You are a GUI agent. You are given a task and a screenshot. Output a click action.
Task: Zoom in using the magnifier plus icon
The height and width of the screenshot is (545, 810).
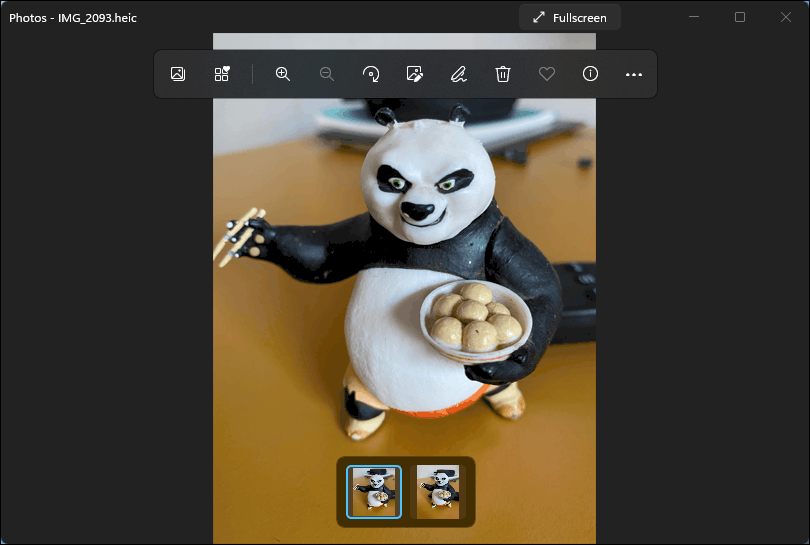pyautogui.click(x=283, y=74)
